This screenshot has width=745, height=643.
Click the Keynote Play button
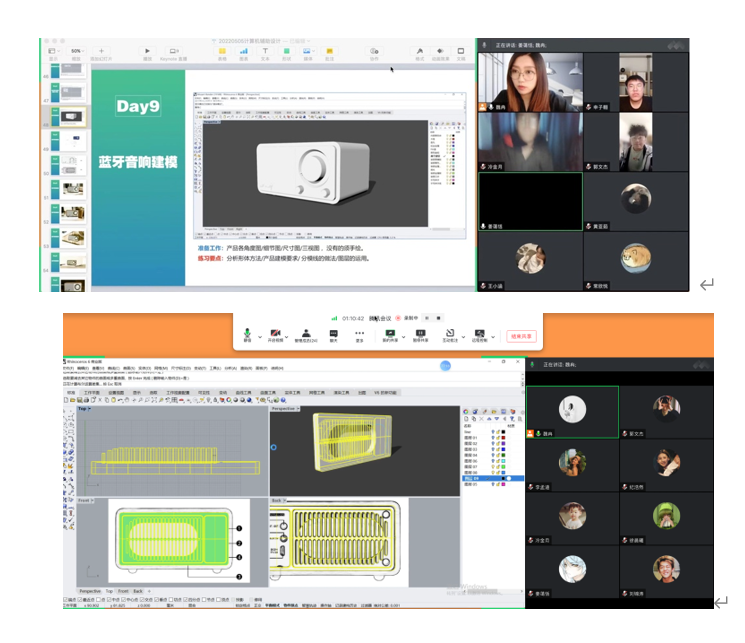point(148,51)
